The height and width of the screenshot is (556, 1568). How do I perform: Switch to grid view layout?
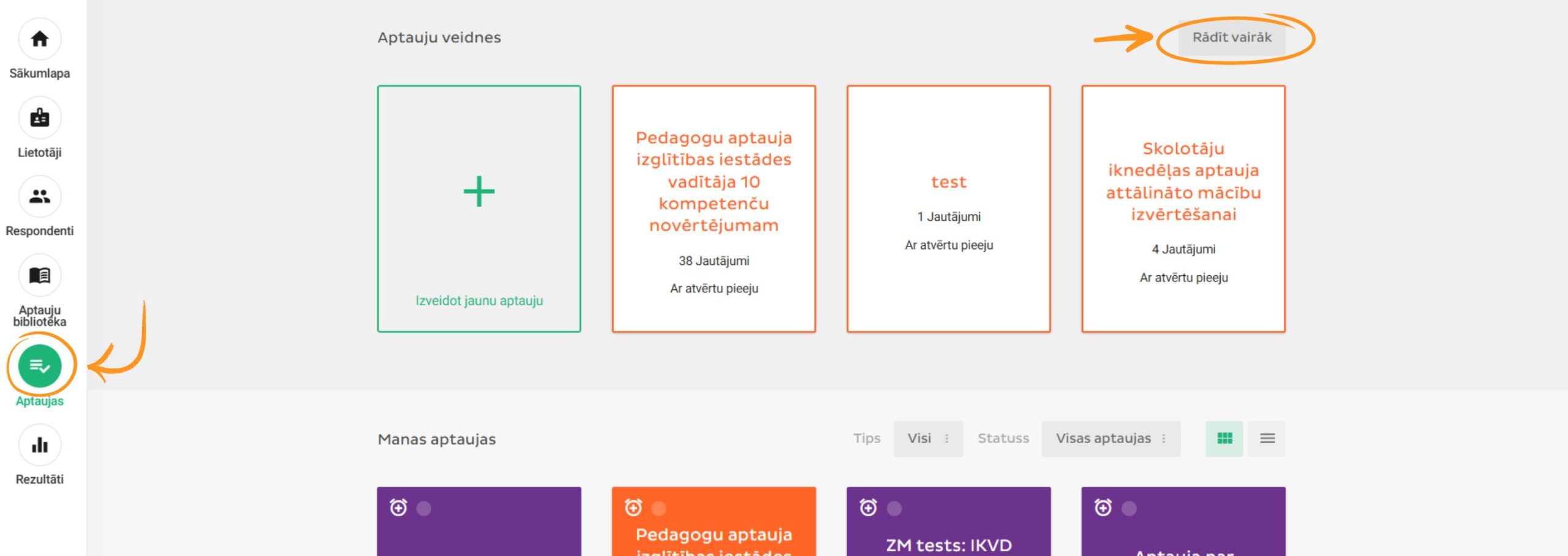point(1224,438)
